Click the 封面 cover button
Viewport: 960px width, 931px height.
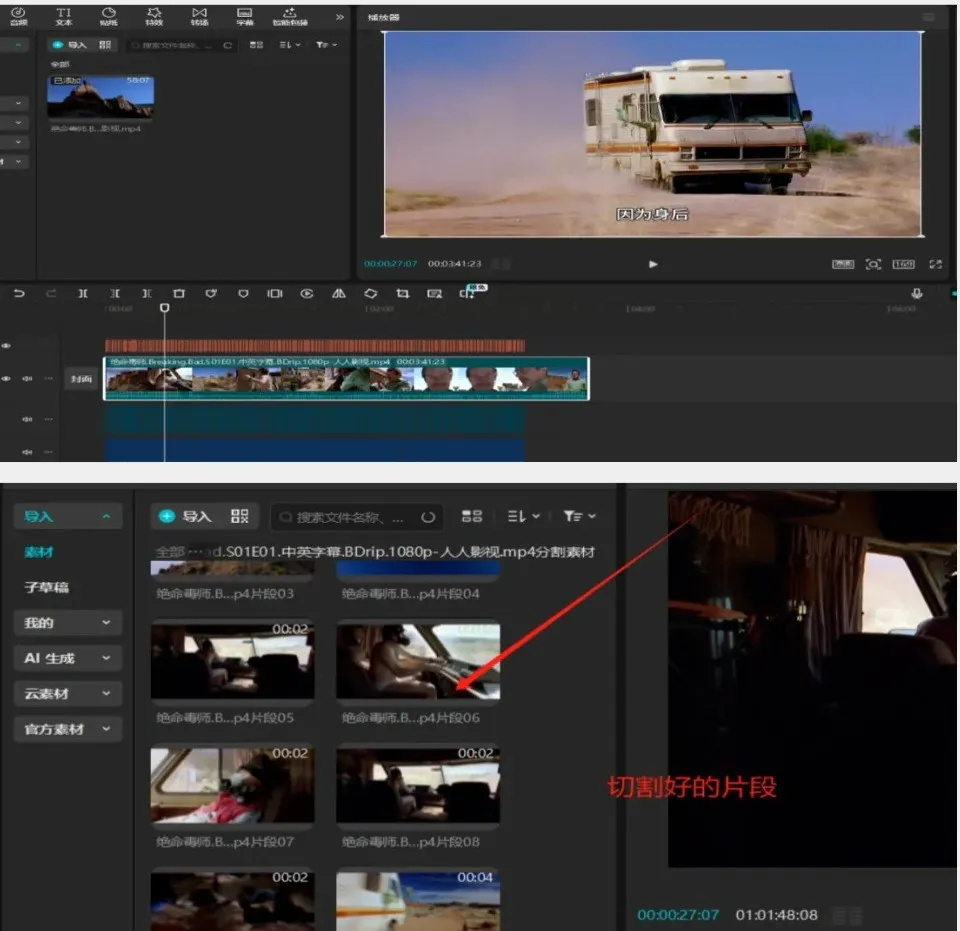(81, 379)
